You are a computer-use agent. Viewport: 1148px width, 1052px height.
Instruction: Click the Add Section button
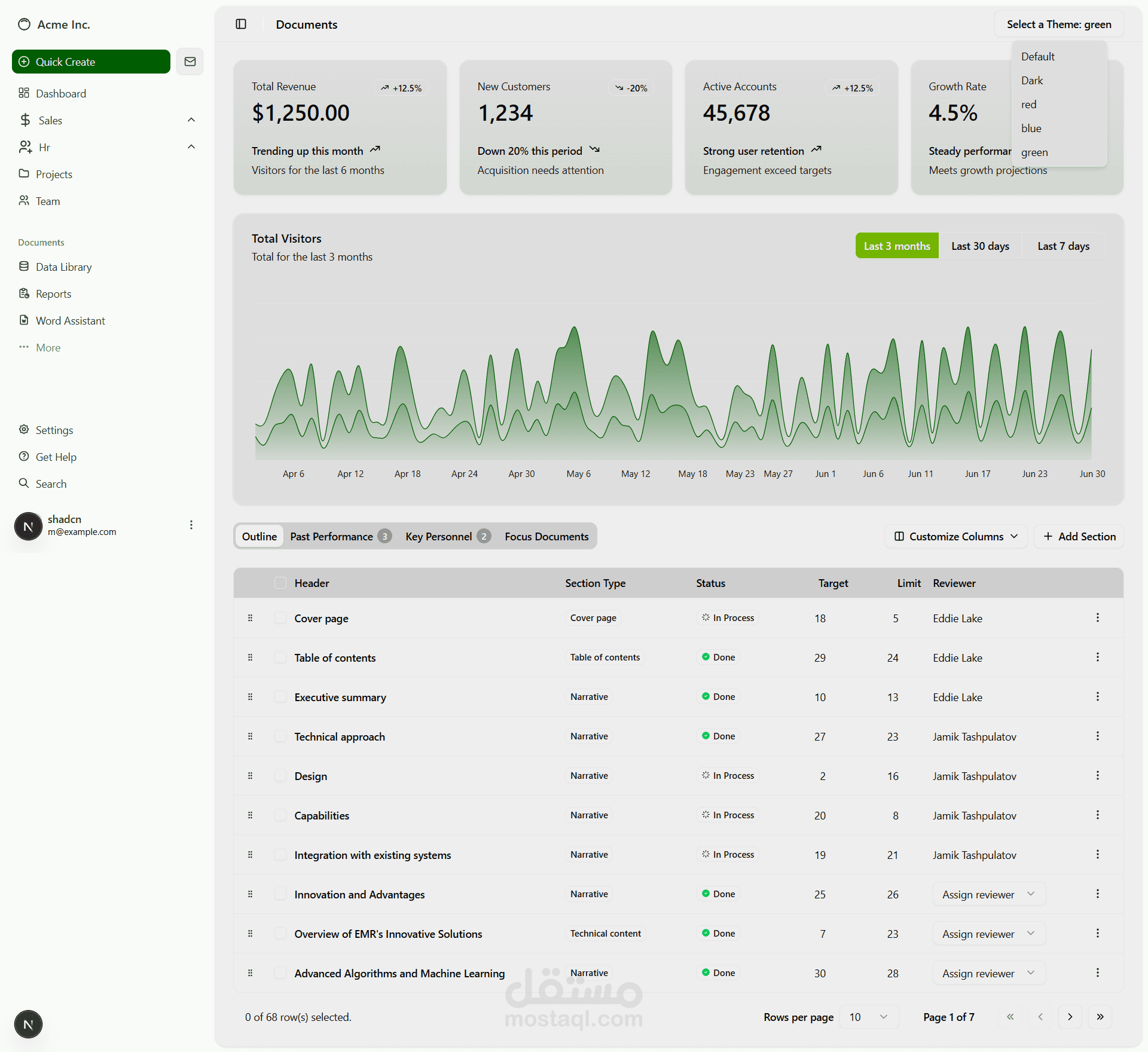[x=1079, y=536]
